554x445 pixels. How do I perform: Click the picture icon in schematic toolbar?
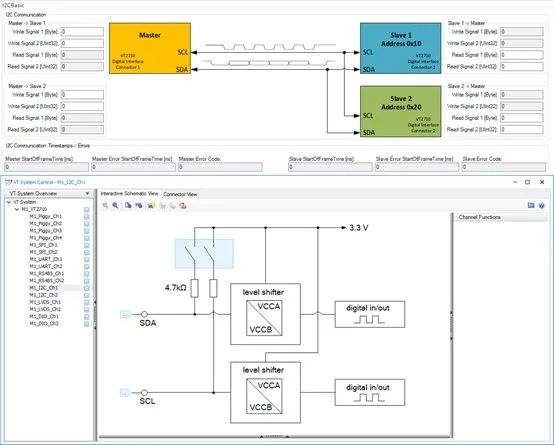coord(152,205)
